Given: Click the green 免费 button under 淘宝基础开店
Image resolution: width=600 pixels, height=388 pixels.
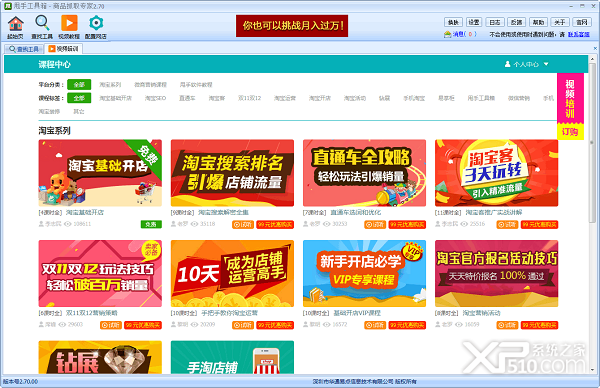Looking at the screenshot, I should click(x=151, y=225).
